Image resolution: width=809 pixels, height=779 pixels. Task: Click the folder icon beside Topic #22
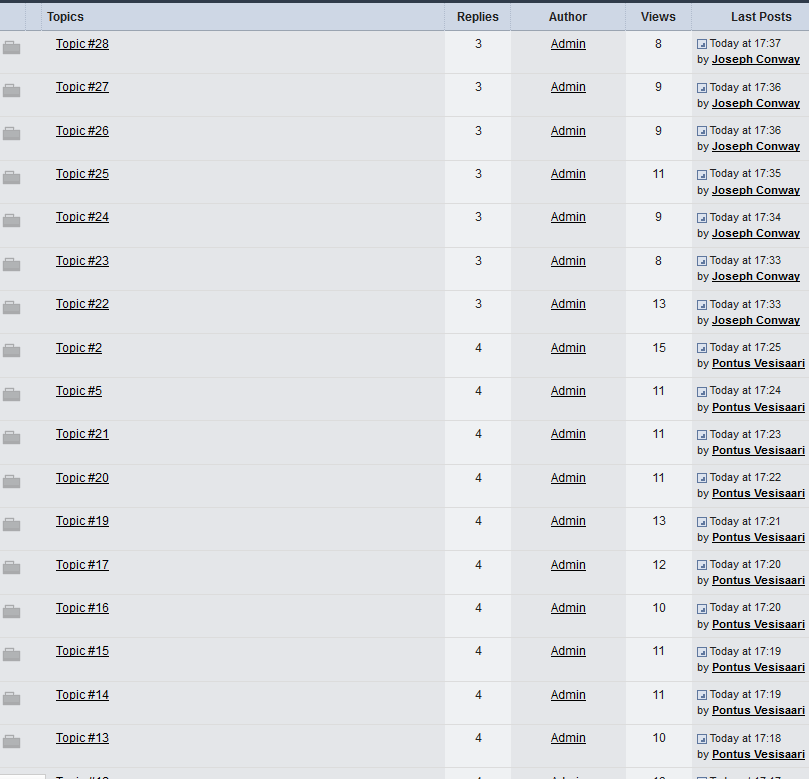coord(11,308)
